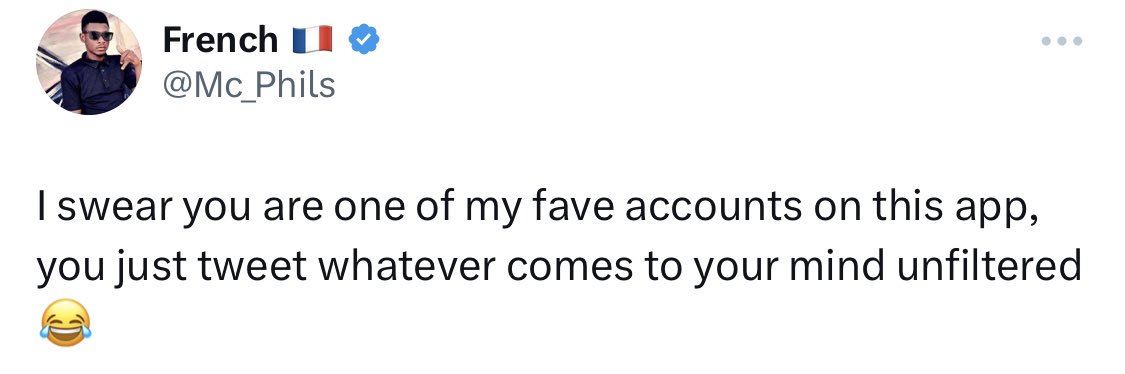Open the Mc_Phils profile picture
1125x374 pixels.
coord(89,62)
